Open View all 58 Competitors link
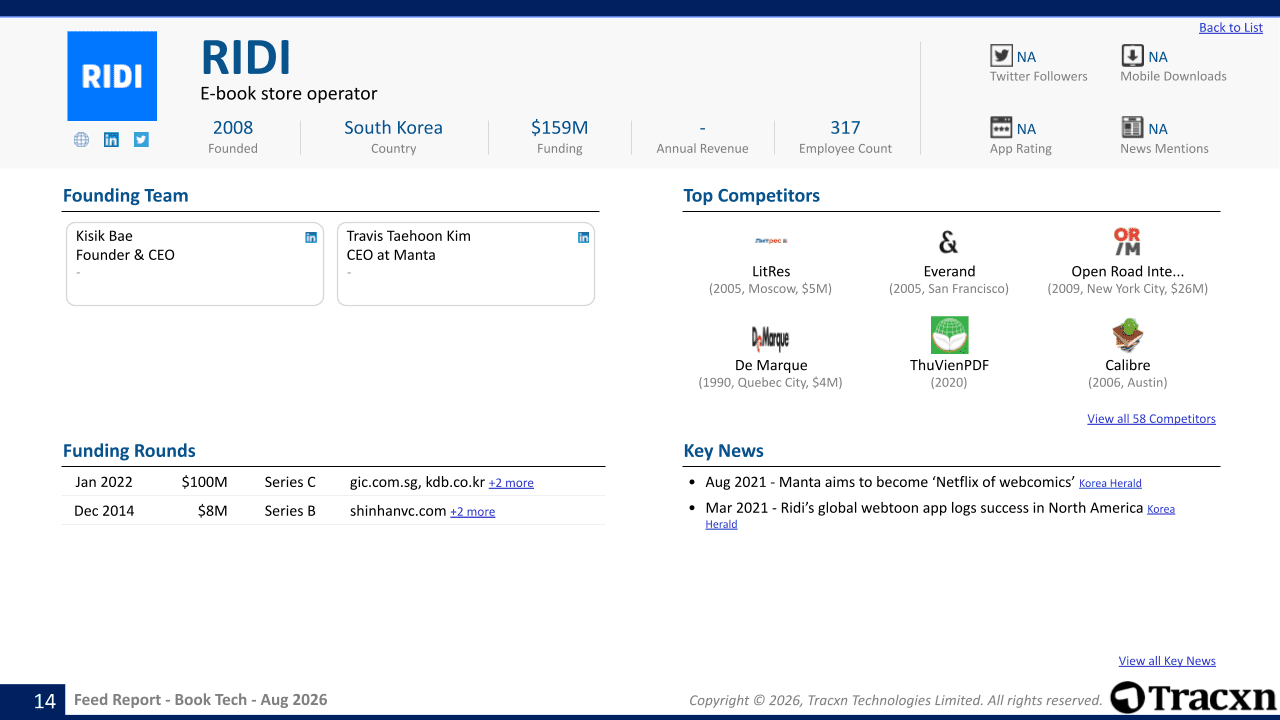The image size is (1280, 720). click(1151, 419)
